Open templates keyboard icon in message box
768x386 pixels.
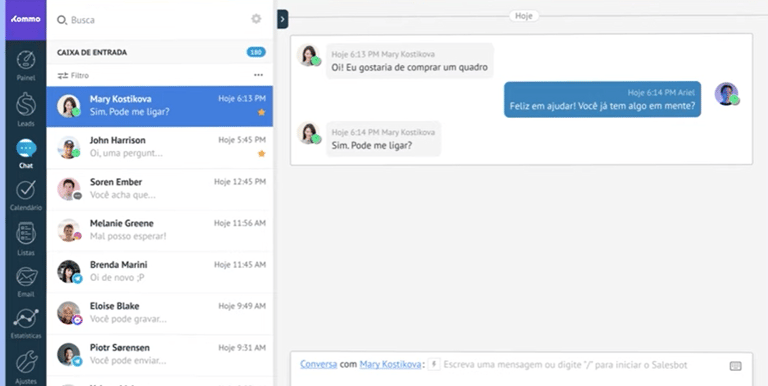point(736,366)
